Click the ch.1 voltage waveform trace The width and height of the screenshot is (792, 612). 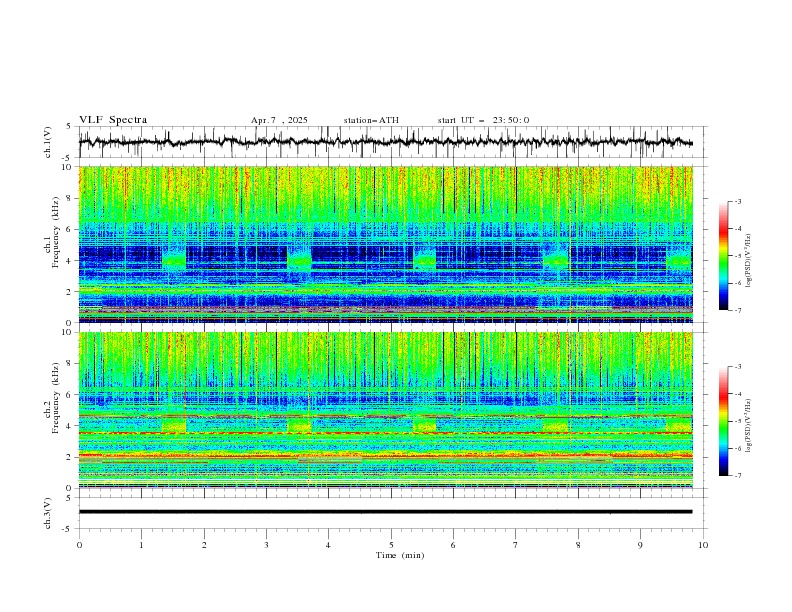pos(385,142)
